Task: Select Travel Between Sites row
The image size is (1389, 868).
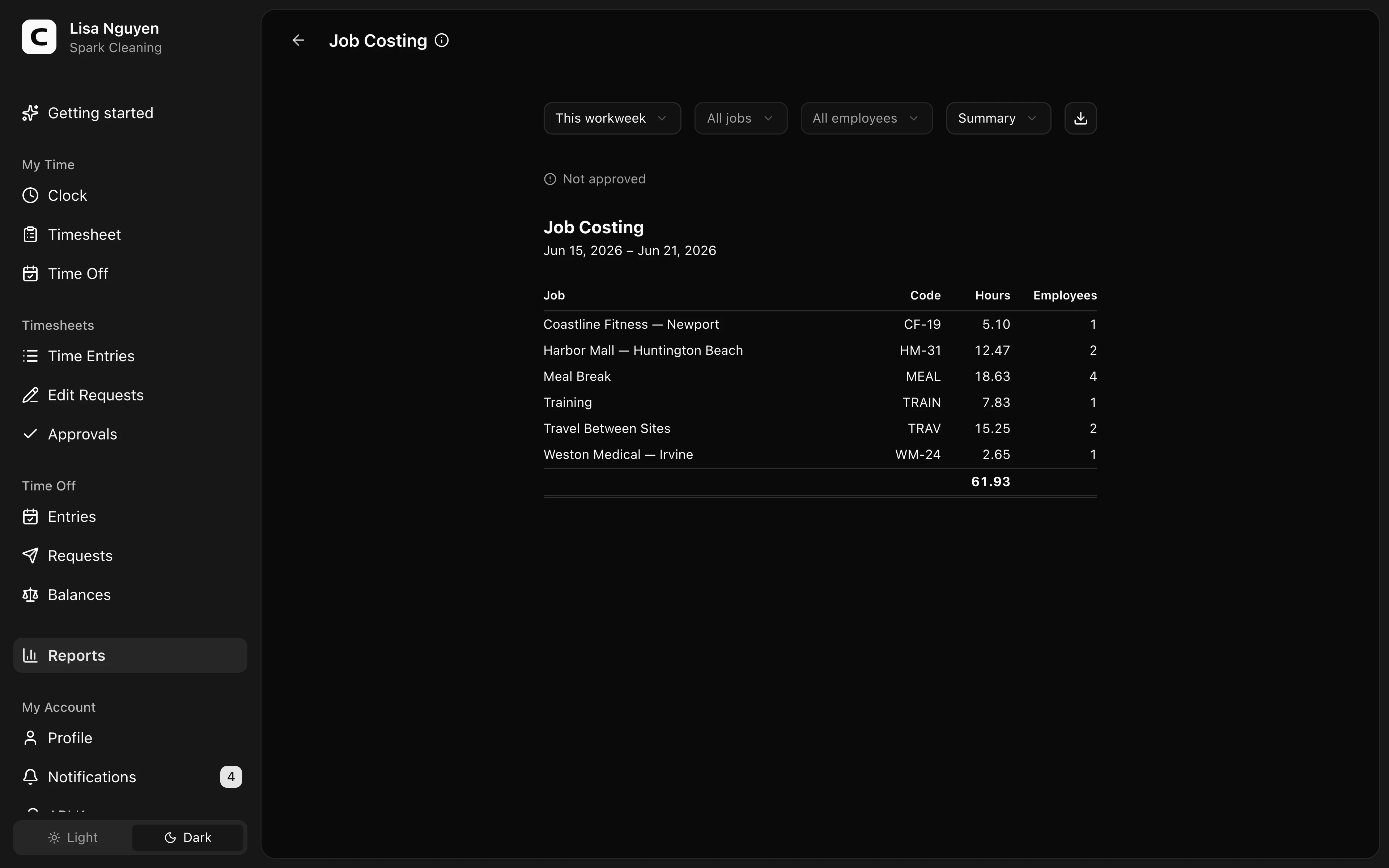Action: pyautogui.click(x=820, y=429)
